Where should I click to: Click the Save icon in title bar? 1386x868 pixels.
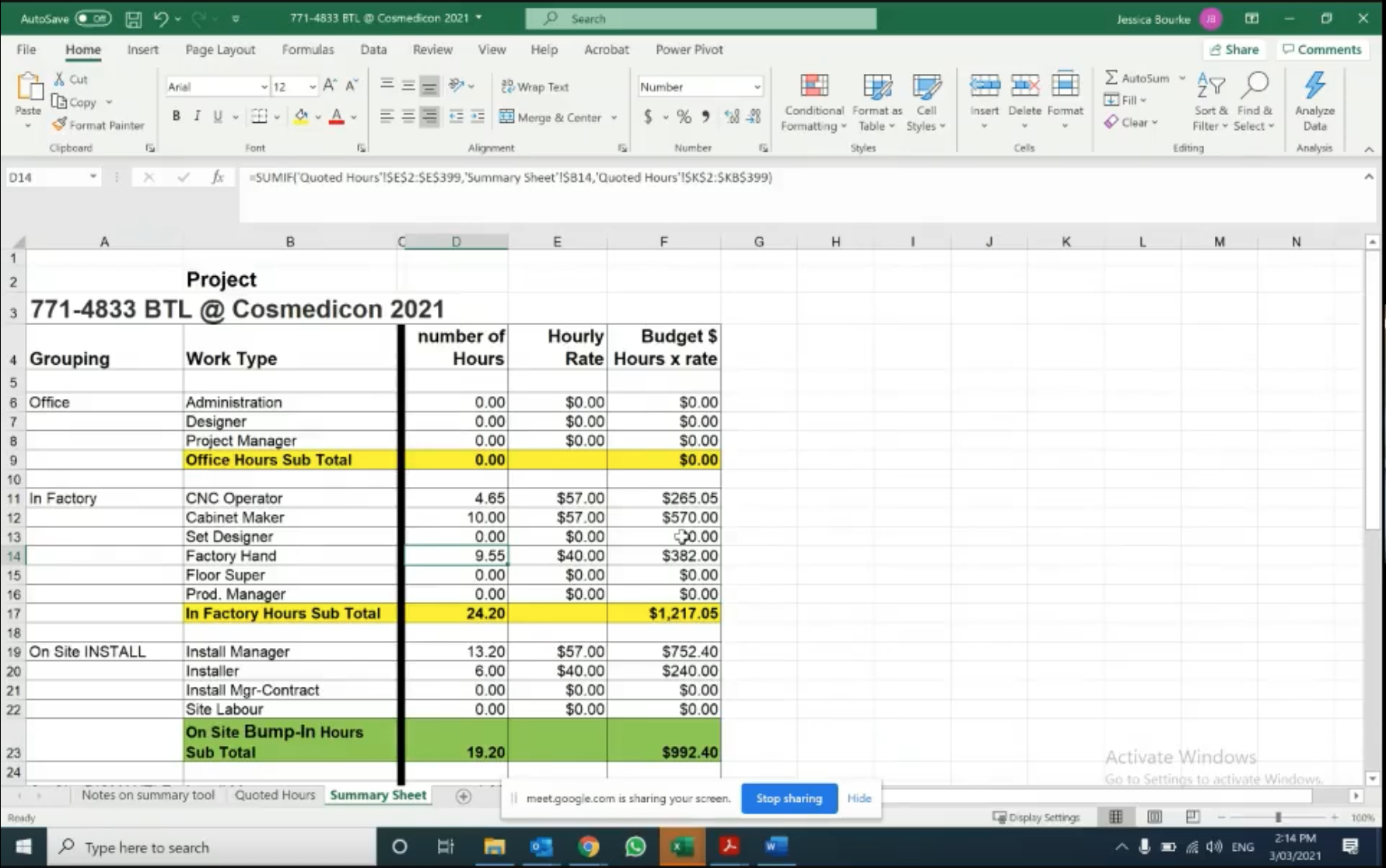coord(133,19)
